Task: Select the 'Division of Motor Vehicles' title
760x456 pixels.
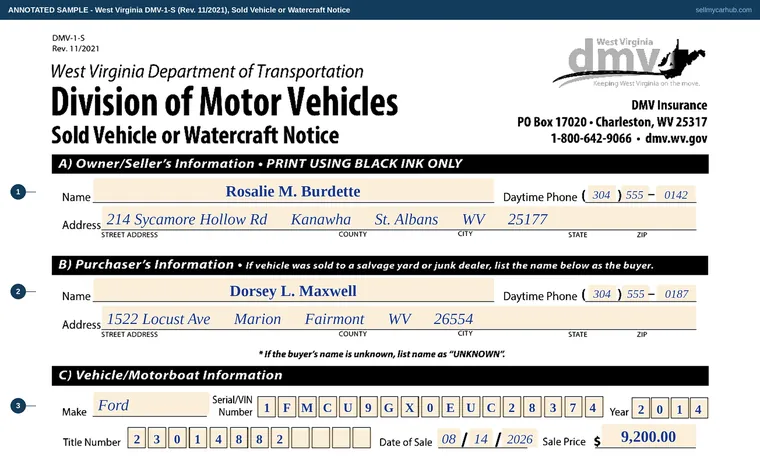Action: tap(224, 101)
